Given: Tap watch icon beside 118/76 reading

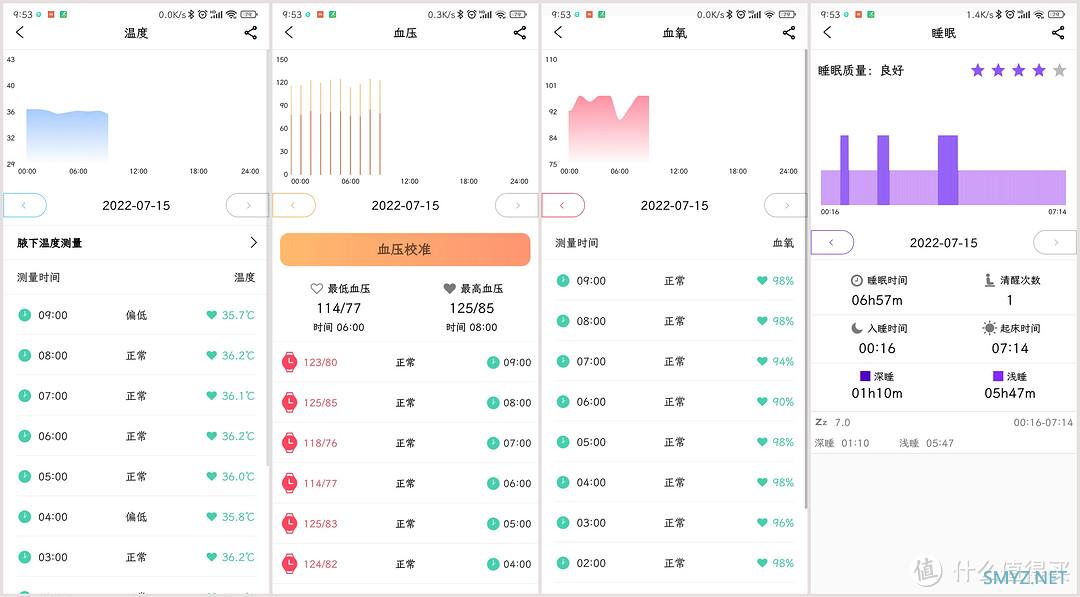Looking at the screenshot, I should click(x=290, y=443).
